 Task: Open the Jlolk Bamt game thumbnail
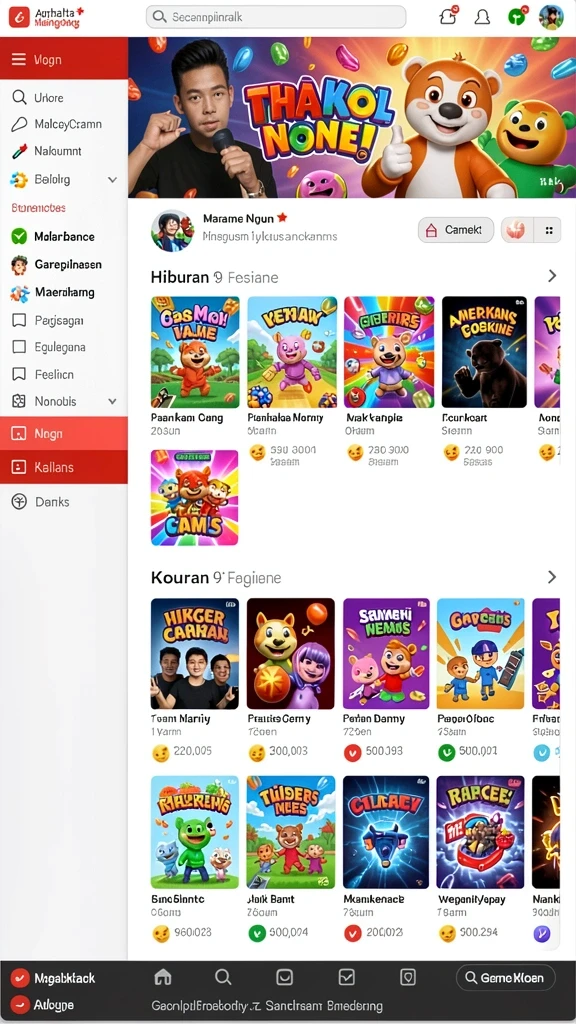(291, 832)
